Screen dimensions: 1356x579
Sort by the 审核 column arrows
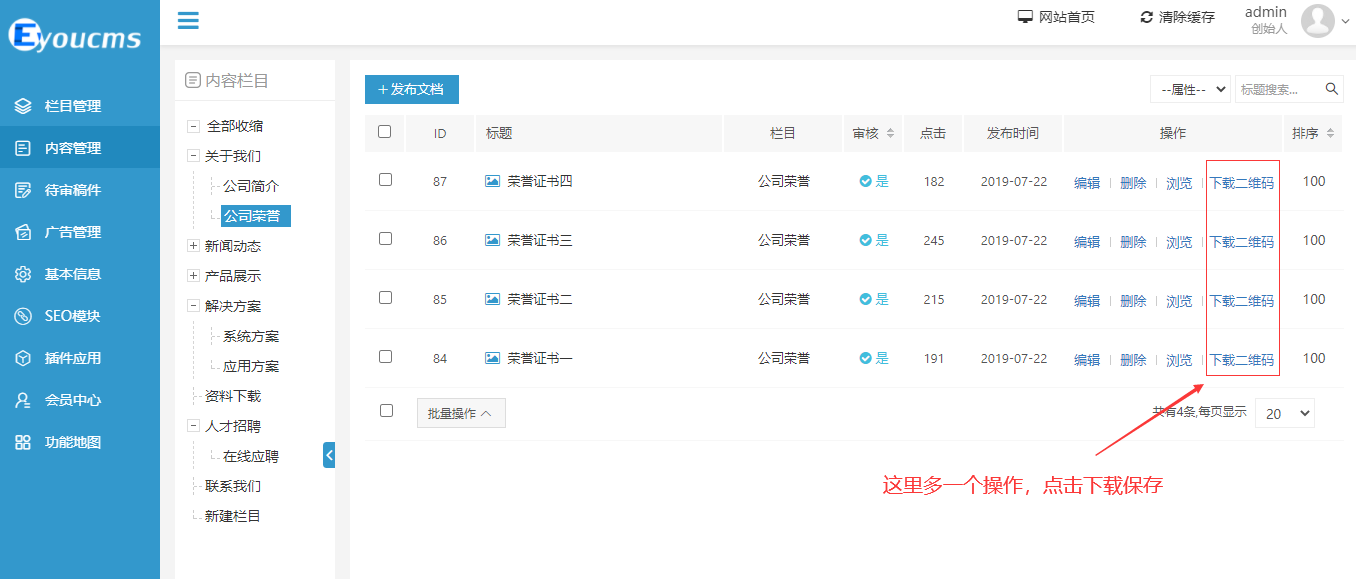[890, 133]
